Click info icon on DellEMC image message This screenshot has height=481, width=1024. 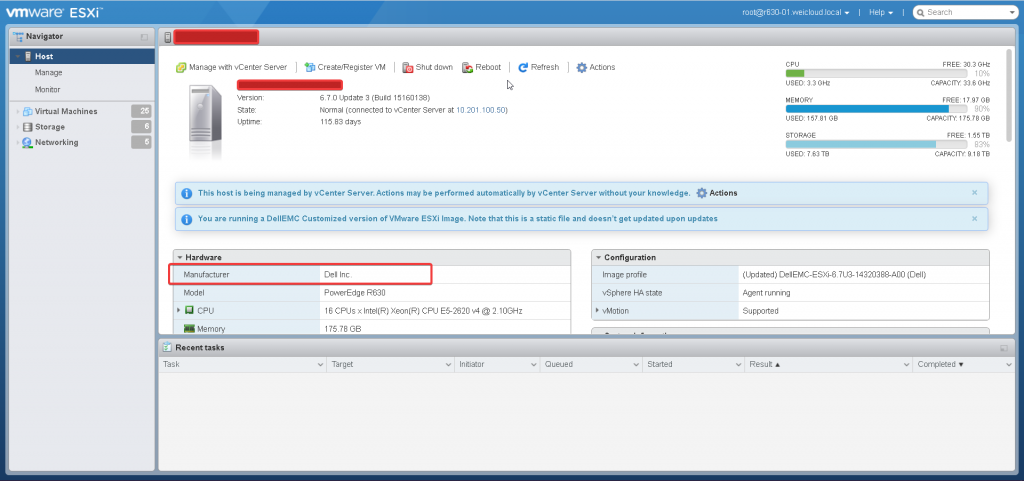186,219
